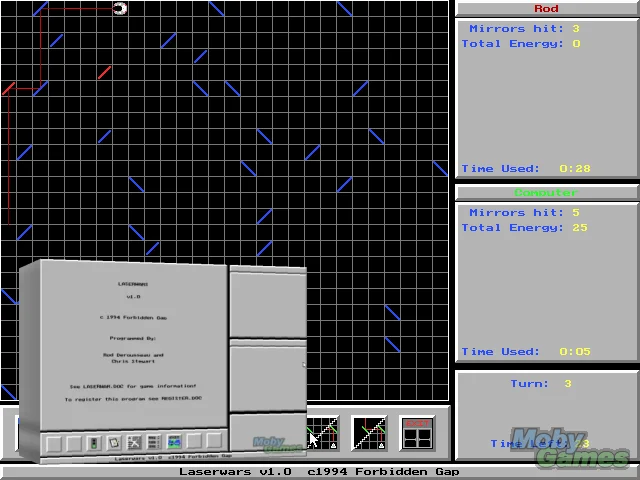Select the Computer player header
This screenshot has width=640, height=480.
(547, 192)
